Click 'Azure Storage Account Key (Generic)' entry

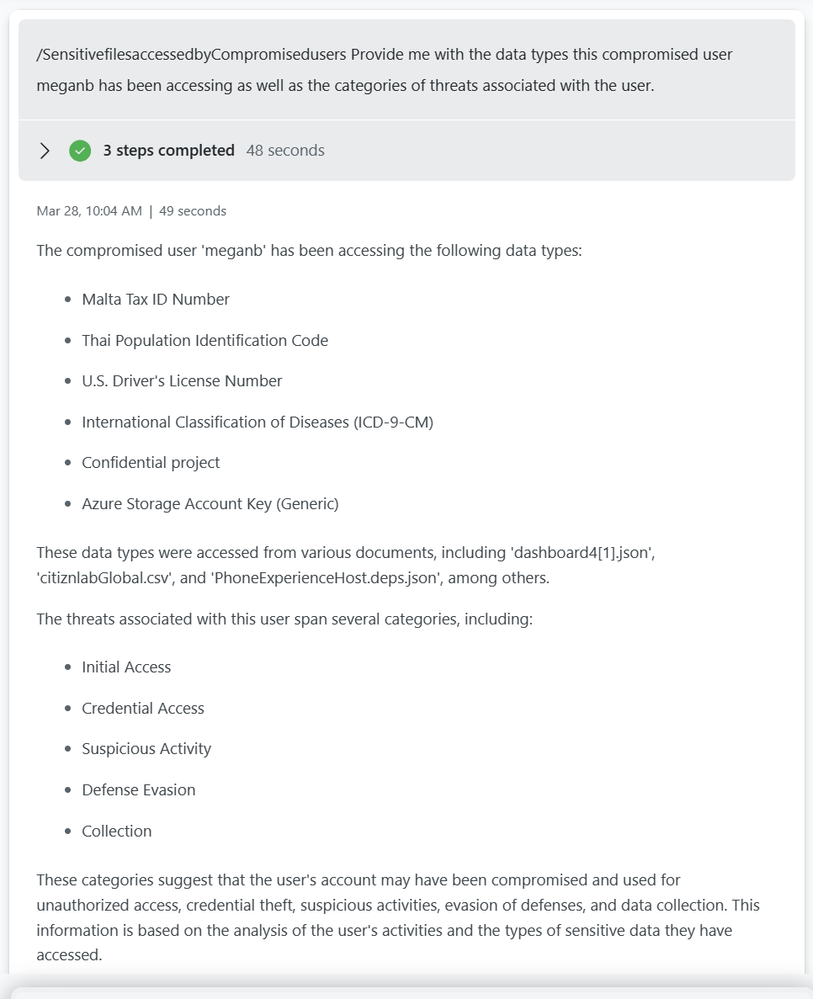tap(210, 504)
